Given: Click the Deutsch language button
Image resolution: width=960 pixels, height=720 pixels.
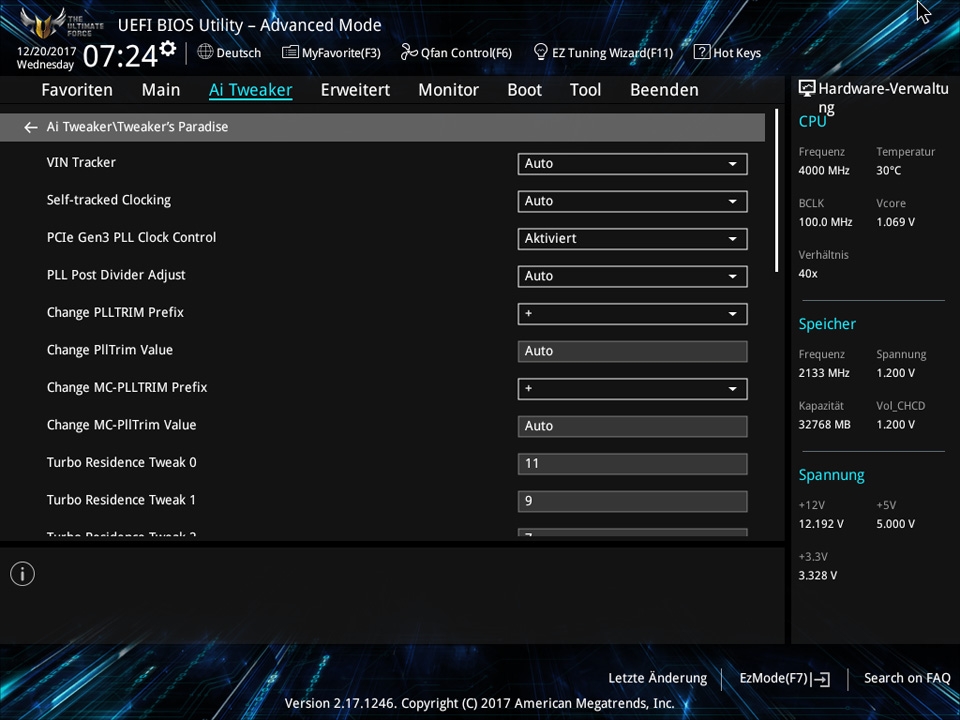Looking at the screenshot, I should click(x=230, y=53).
